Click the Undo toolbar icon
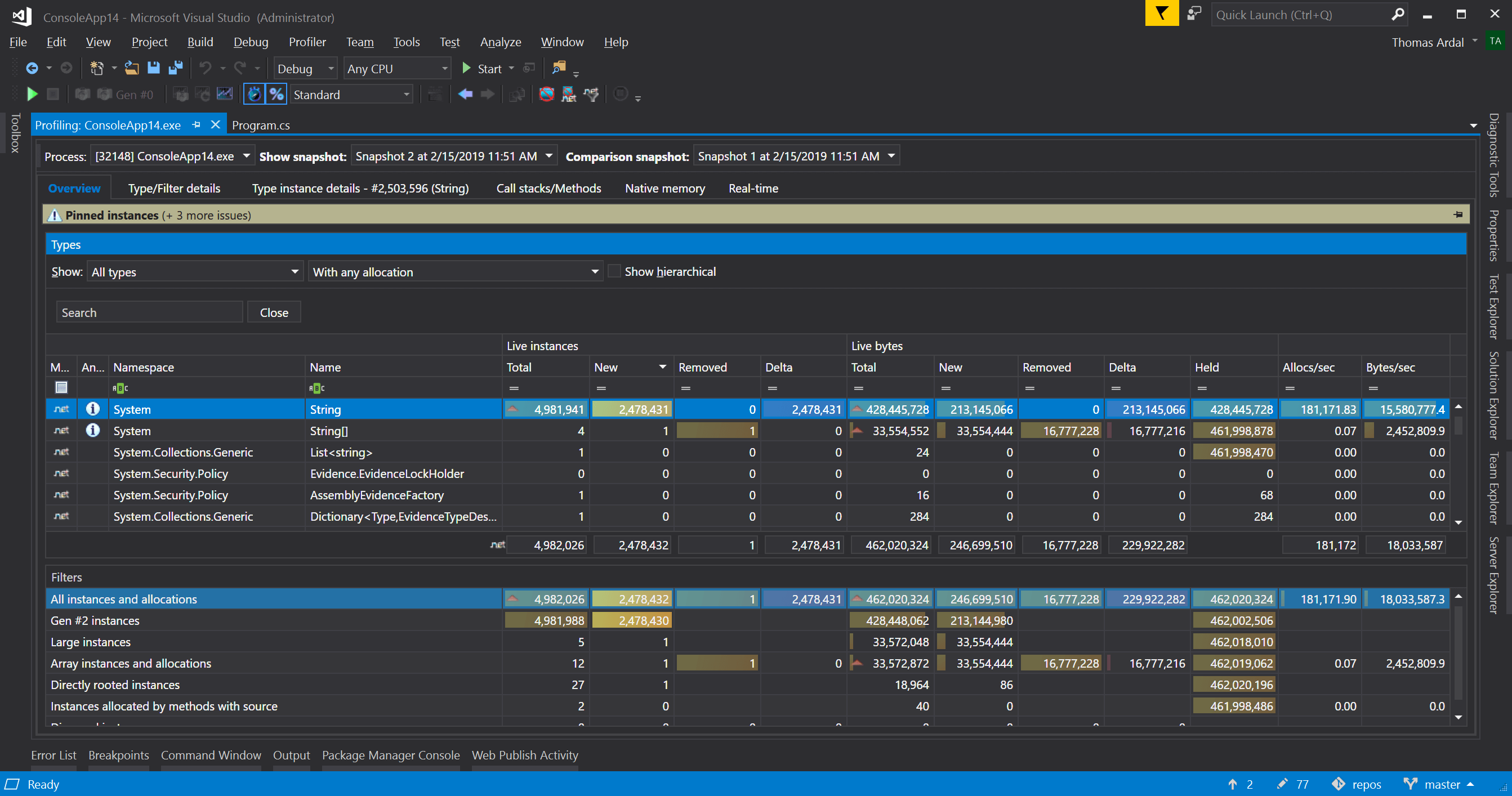Viewport: 1512px width, 796px height. 205,68
